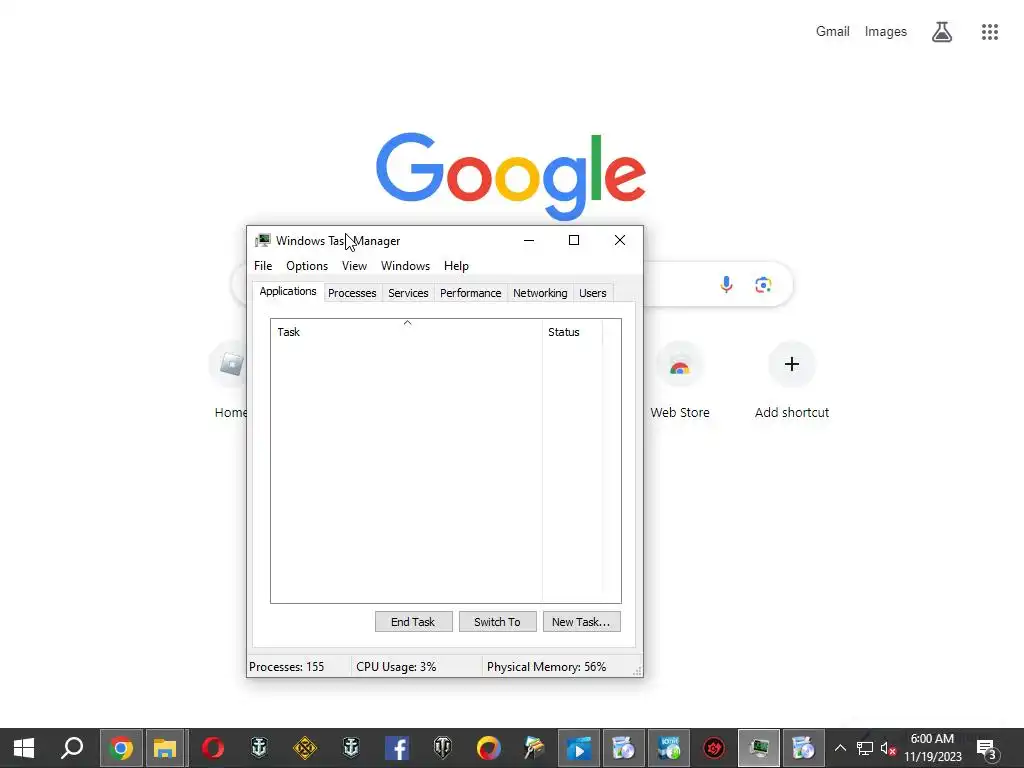Click the End Task button
This screenshot has height=768, width=1024.
(413, 622)
